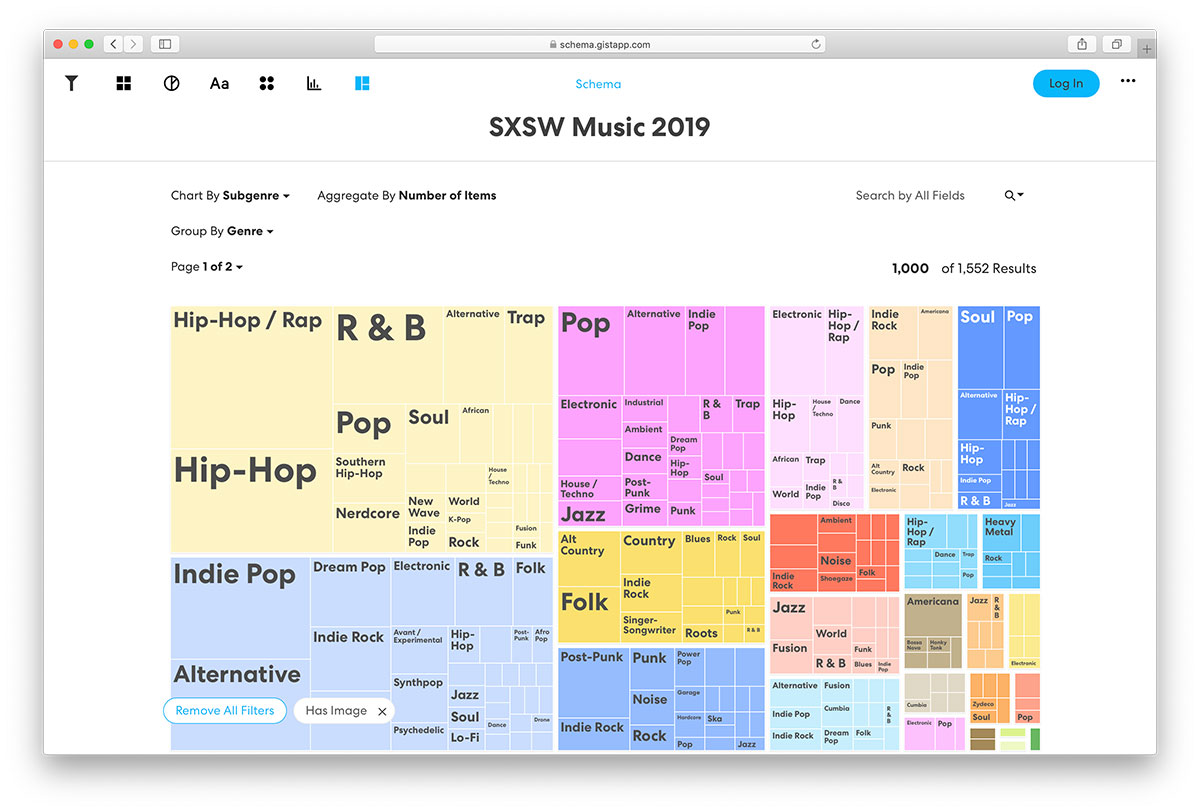The image size is (1200, 812).
Task: Select the pie chart view icon
Action: (171, 84)
